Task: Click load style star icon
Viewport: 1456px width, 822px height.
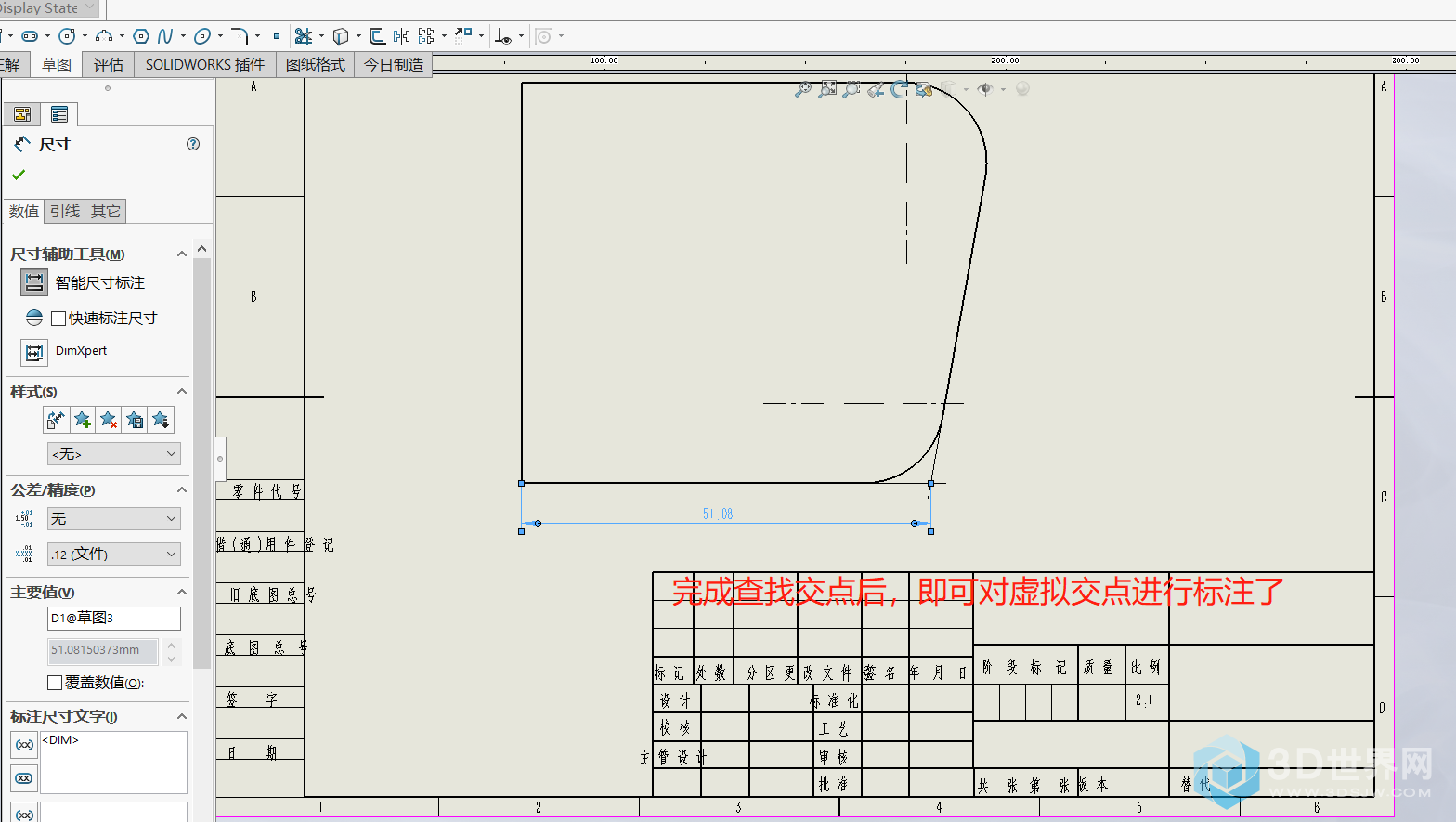Action: coord(161,420)
